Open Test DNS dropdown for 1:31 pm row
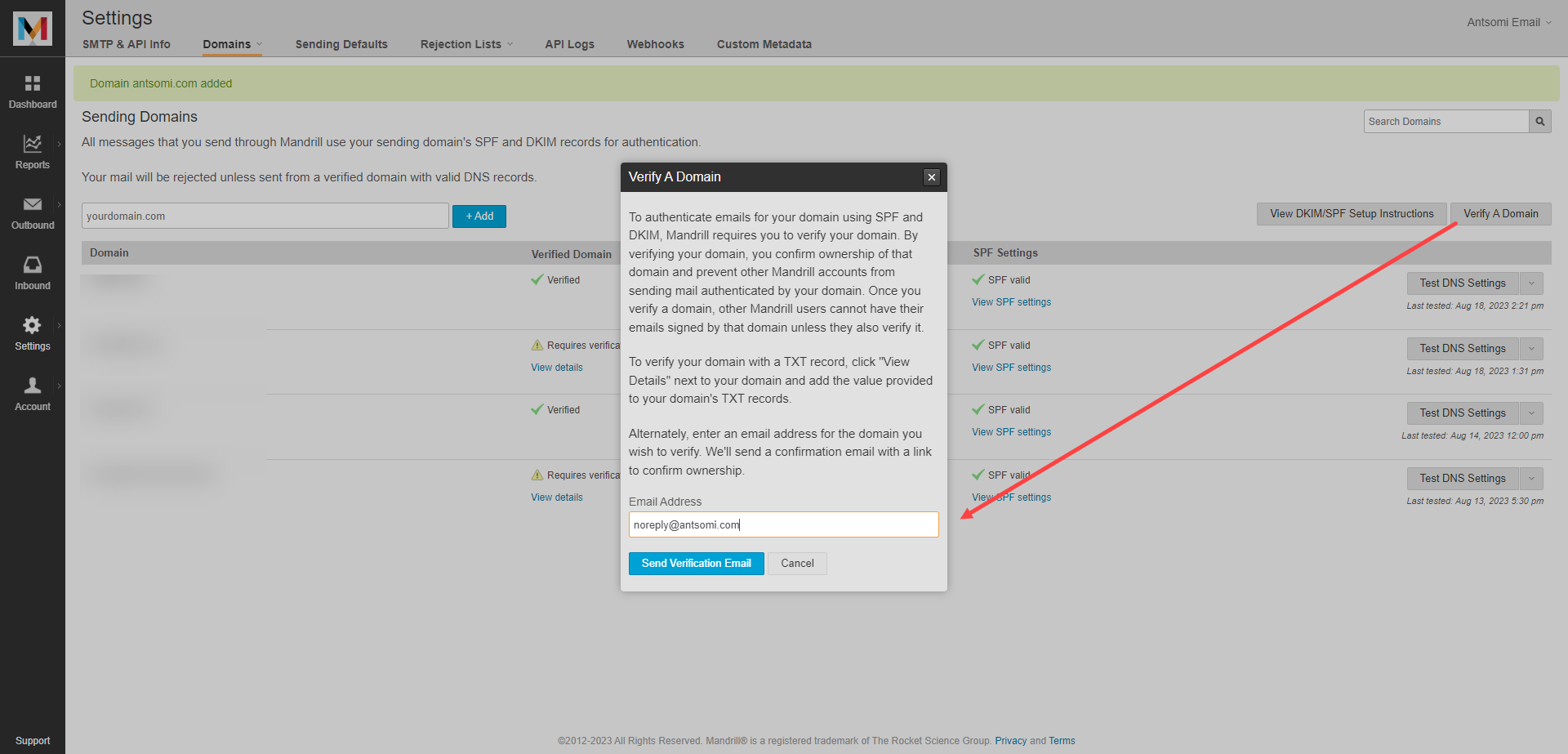The height and width of the screenshot is (754, 1568). coord(1531,349)
